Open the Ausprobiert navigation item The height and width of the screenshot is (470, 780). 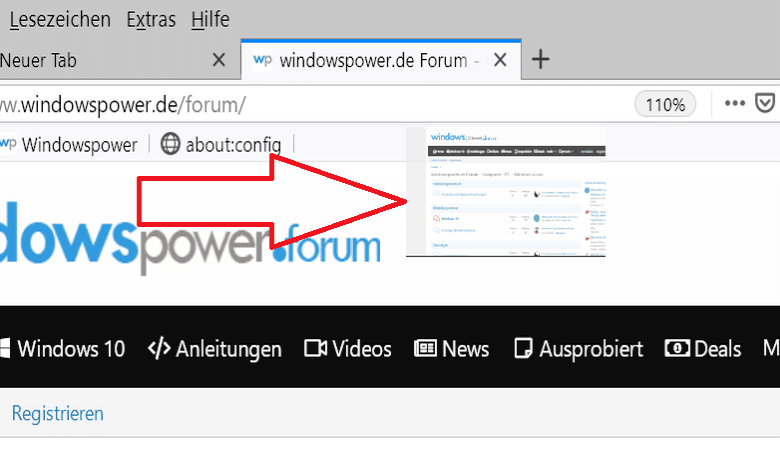coord(579,349)
